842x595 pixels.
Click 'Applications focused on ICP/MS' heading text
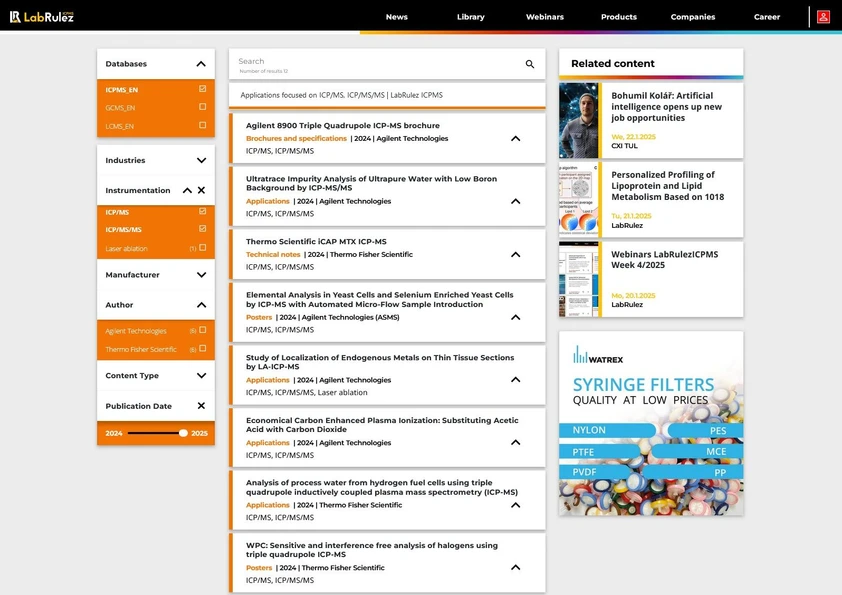(x=342, y=95)
